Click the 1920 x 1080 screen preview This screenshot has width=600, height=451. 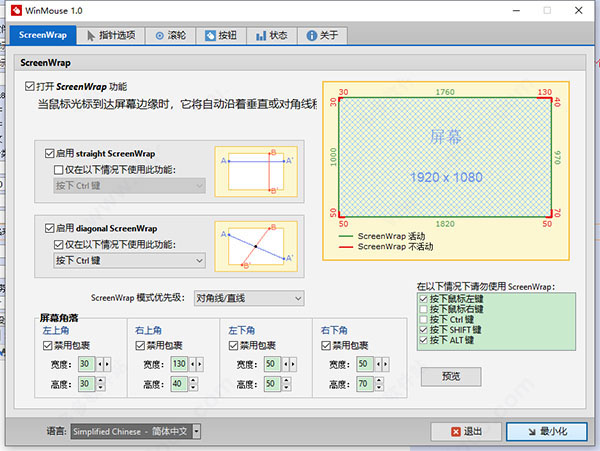point(445,157)
